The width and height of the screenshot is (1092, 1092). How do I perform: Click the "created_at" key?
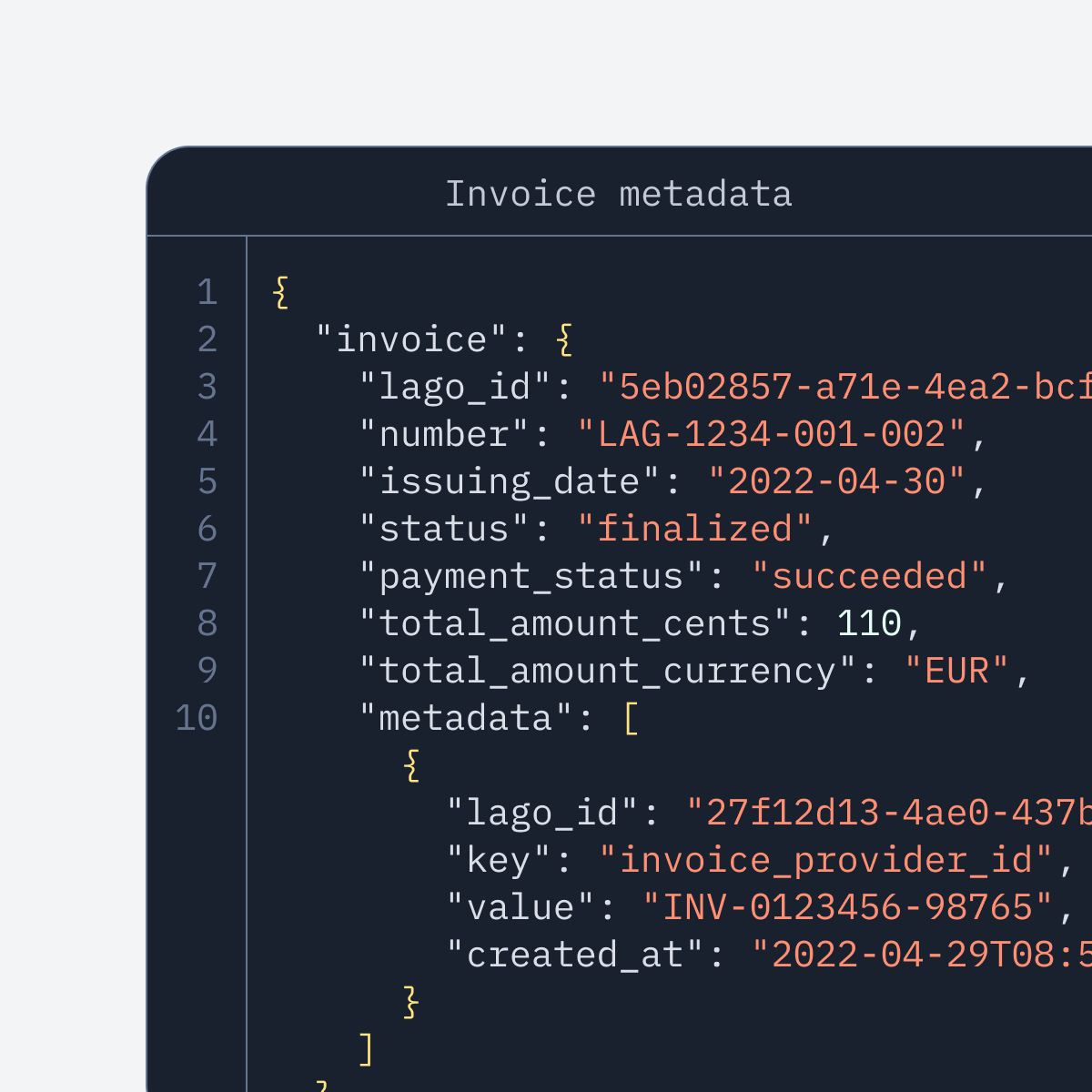pyautogui.click(x=575, y=955)
